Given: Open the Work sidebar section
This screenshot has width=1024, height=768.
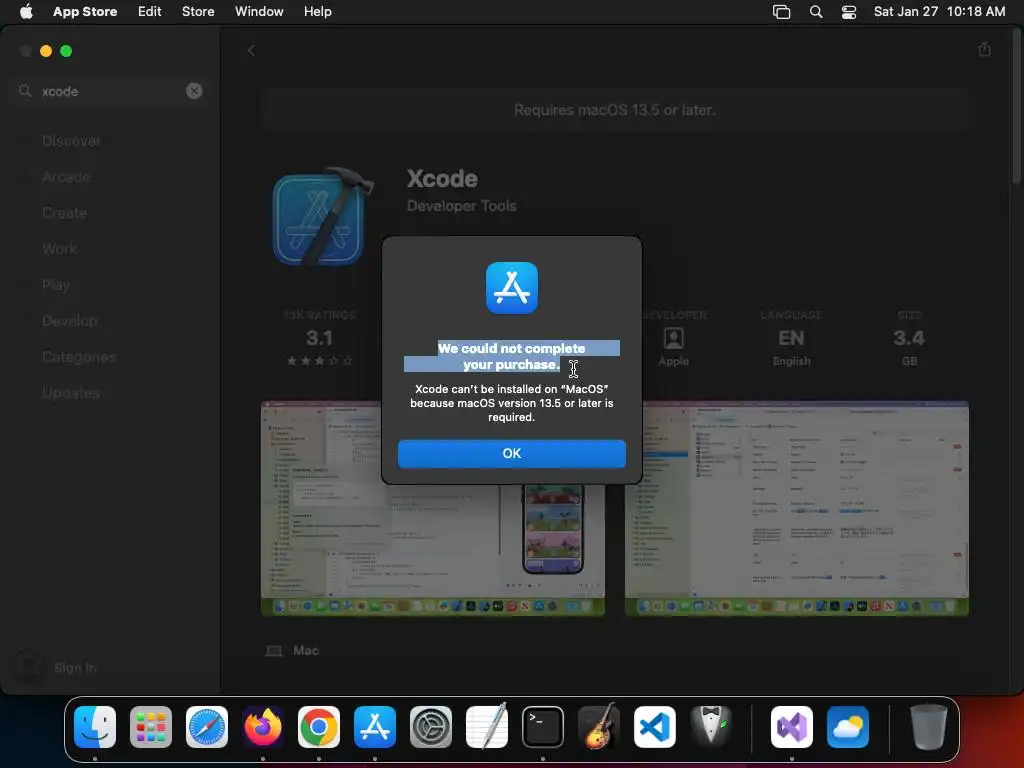Looking at the screenshot, I should tap(59, 249).
